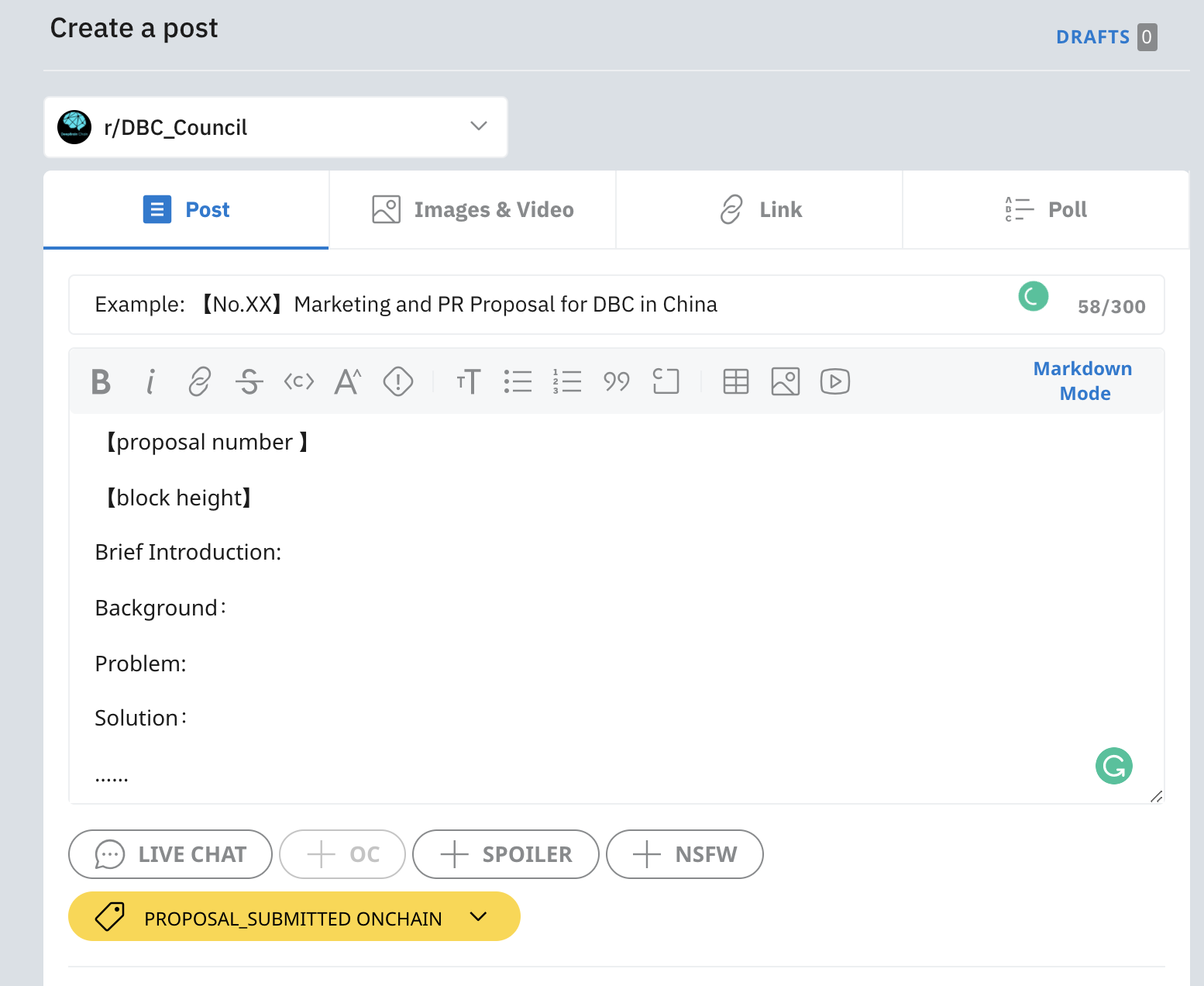Open the DRAFTS list
Viewport: 1204px width, 986px height.
coord(1106,36)
